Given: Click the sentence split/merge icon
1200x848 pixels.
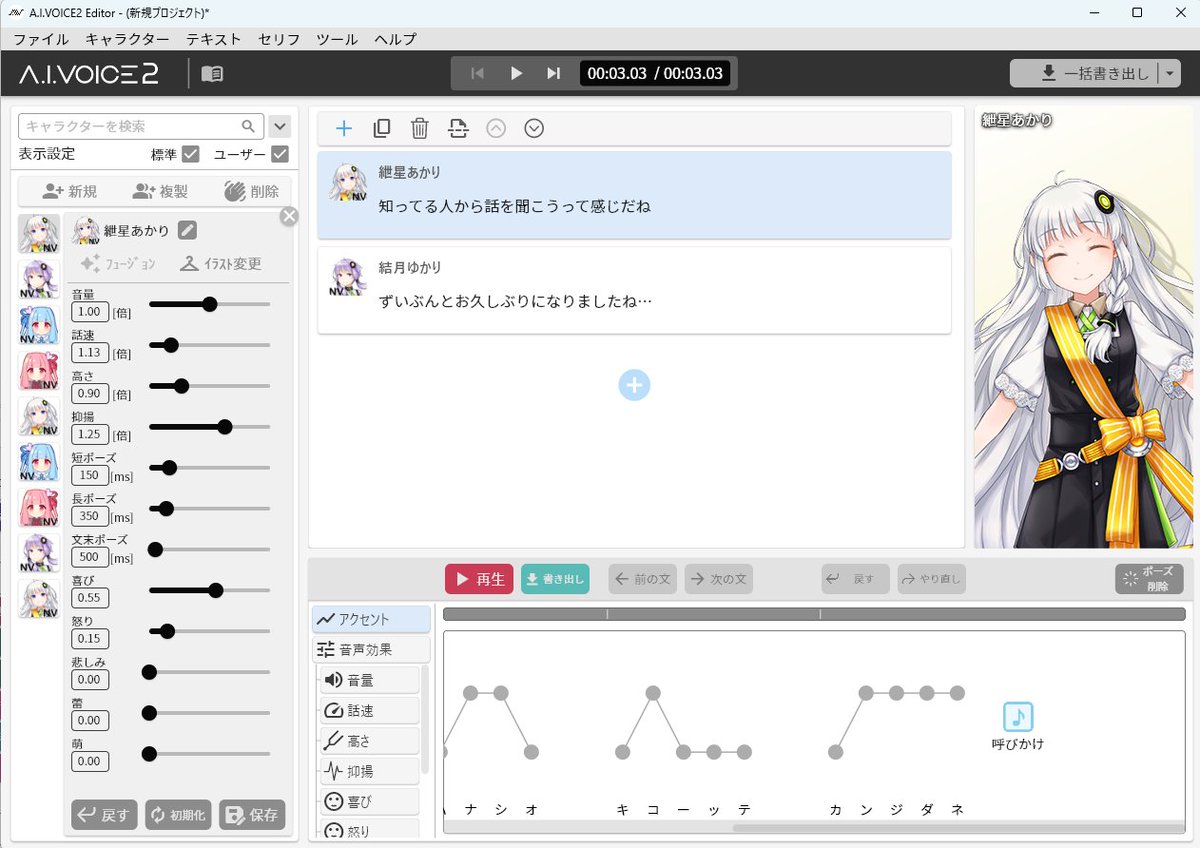Looking at the screenshot, I should [458, 128].
